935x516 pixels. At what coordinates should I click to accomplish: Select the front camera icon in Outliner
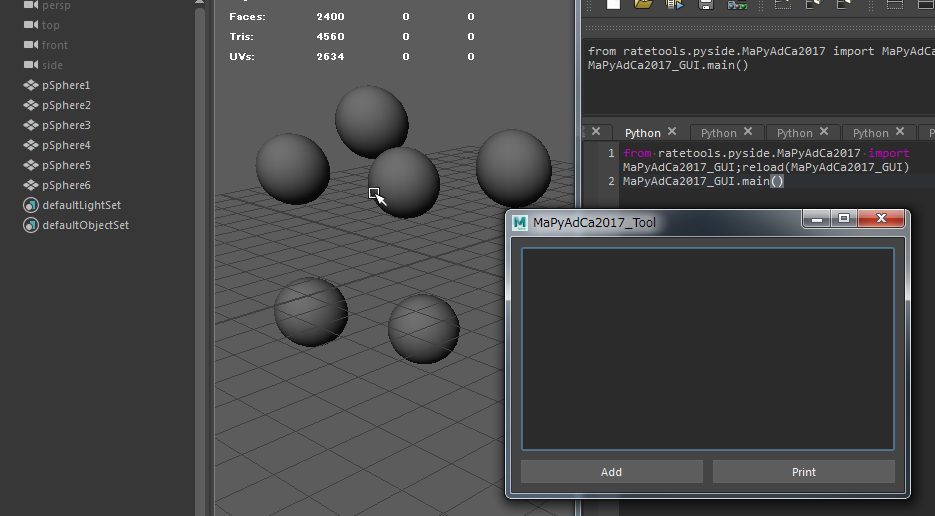coord(31,45)
